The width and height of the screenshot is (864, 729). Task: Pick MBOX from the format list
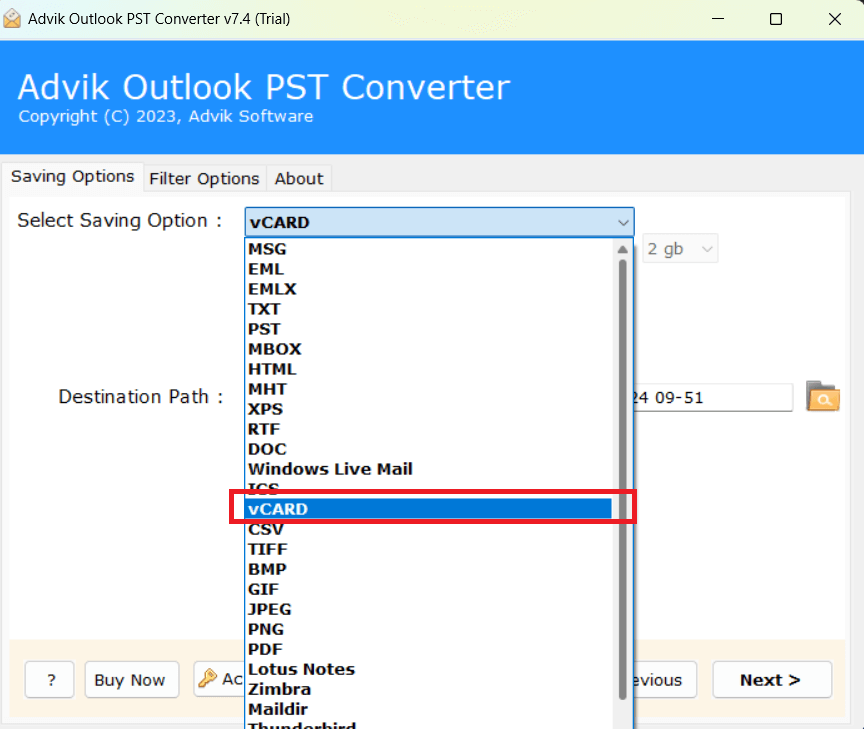coord(429,349)
